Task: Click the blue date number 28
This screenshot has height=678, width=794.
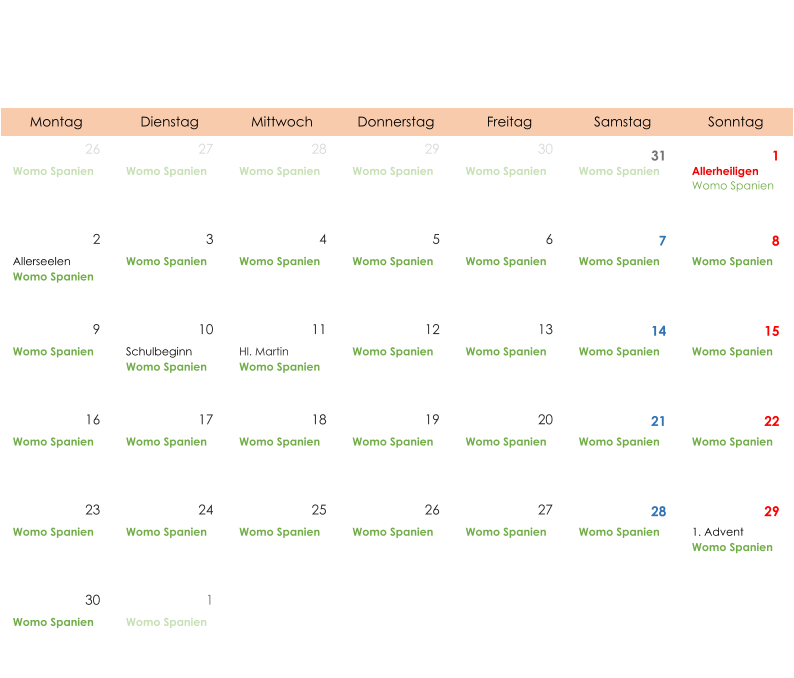Action: pos(658,512)
